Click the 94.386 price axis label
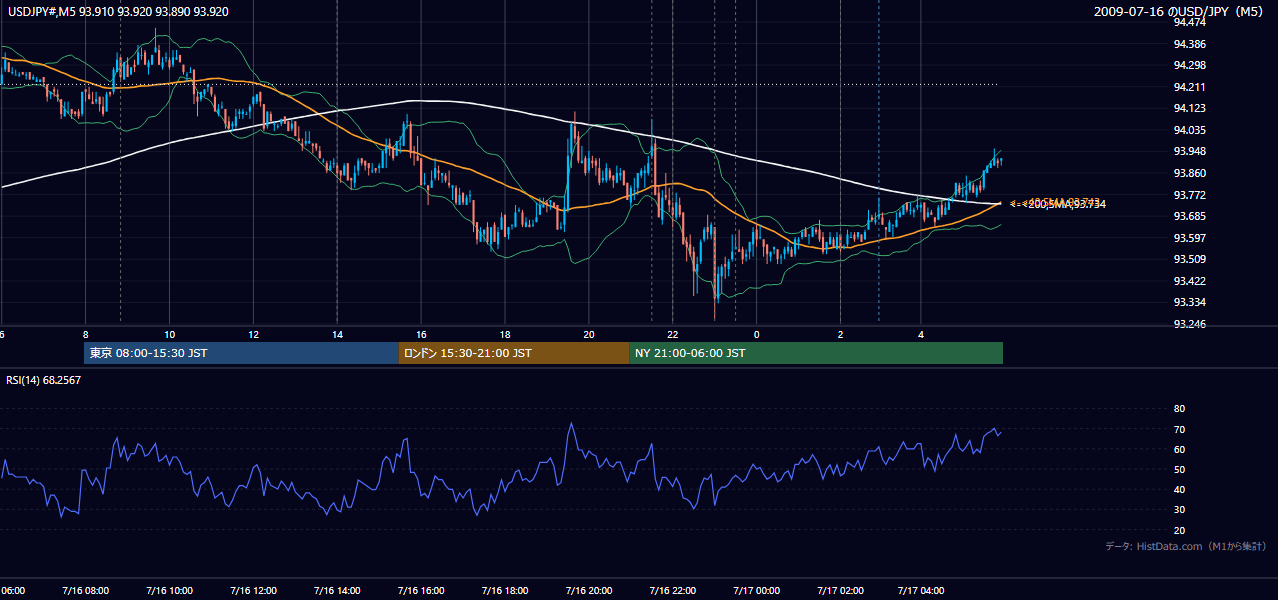 pyautogui.click(x=1189, y=44)
